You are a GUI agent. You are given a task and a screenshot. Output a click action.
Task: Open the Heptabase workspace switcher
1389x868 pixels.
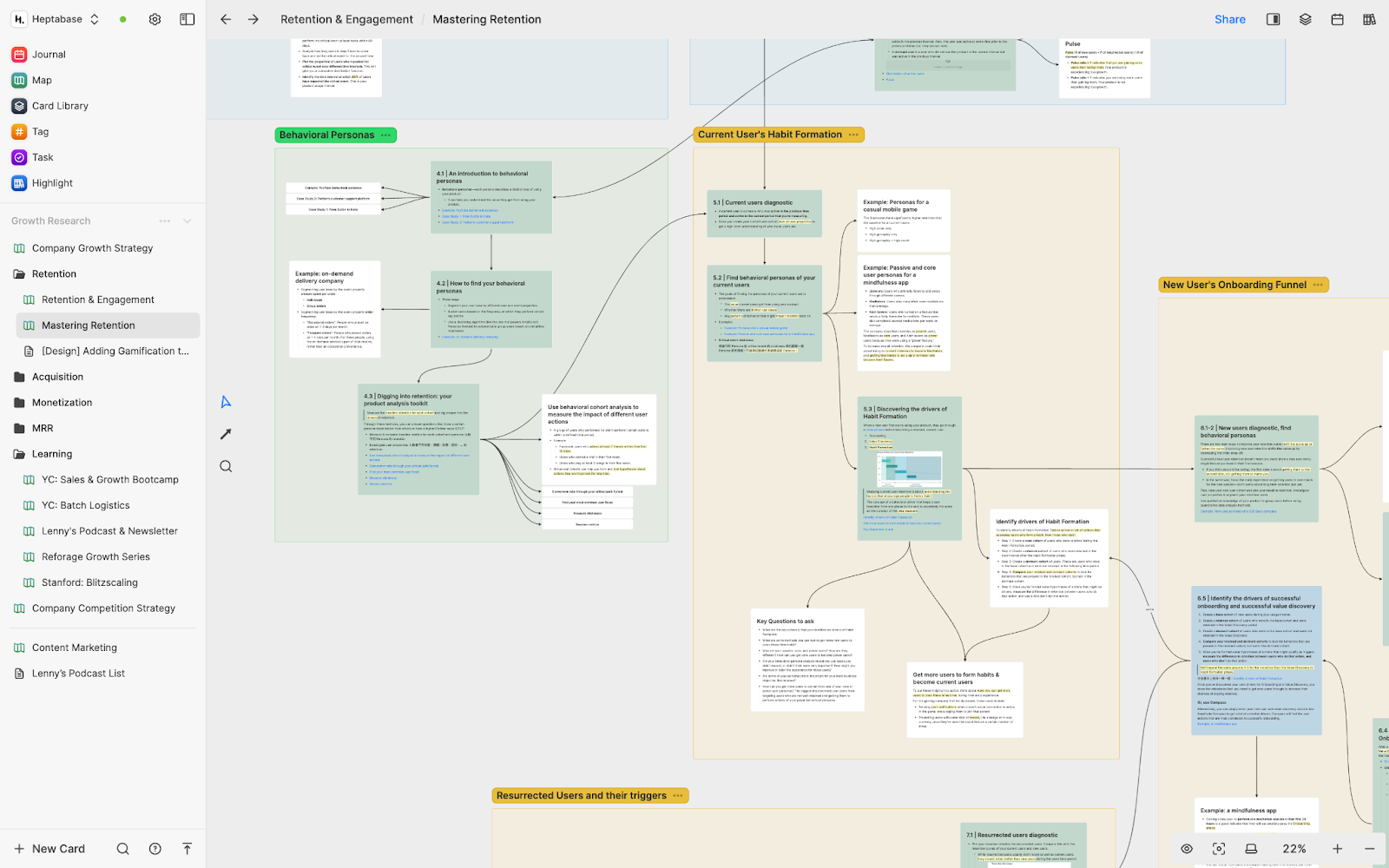pos(56,19)
